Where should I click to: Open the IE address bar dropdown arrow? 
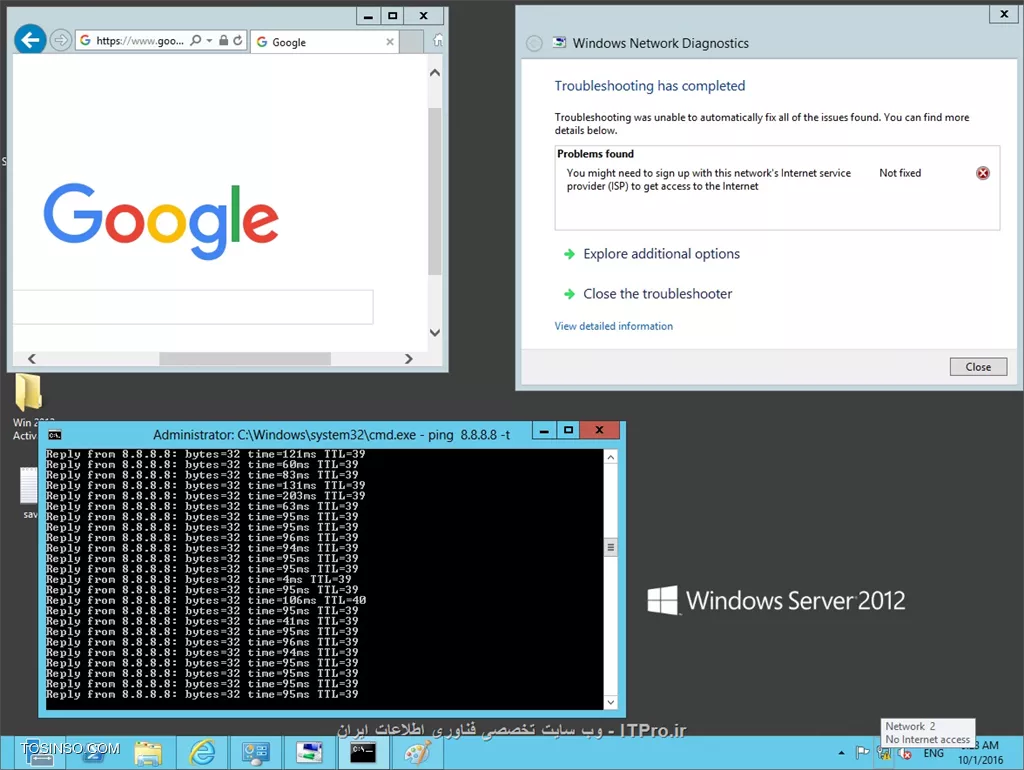point(209,40)
